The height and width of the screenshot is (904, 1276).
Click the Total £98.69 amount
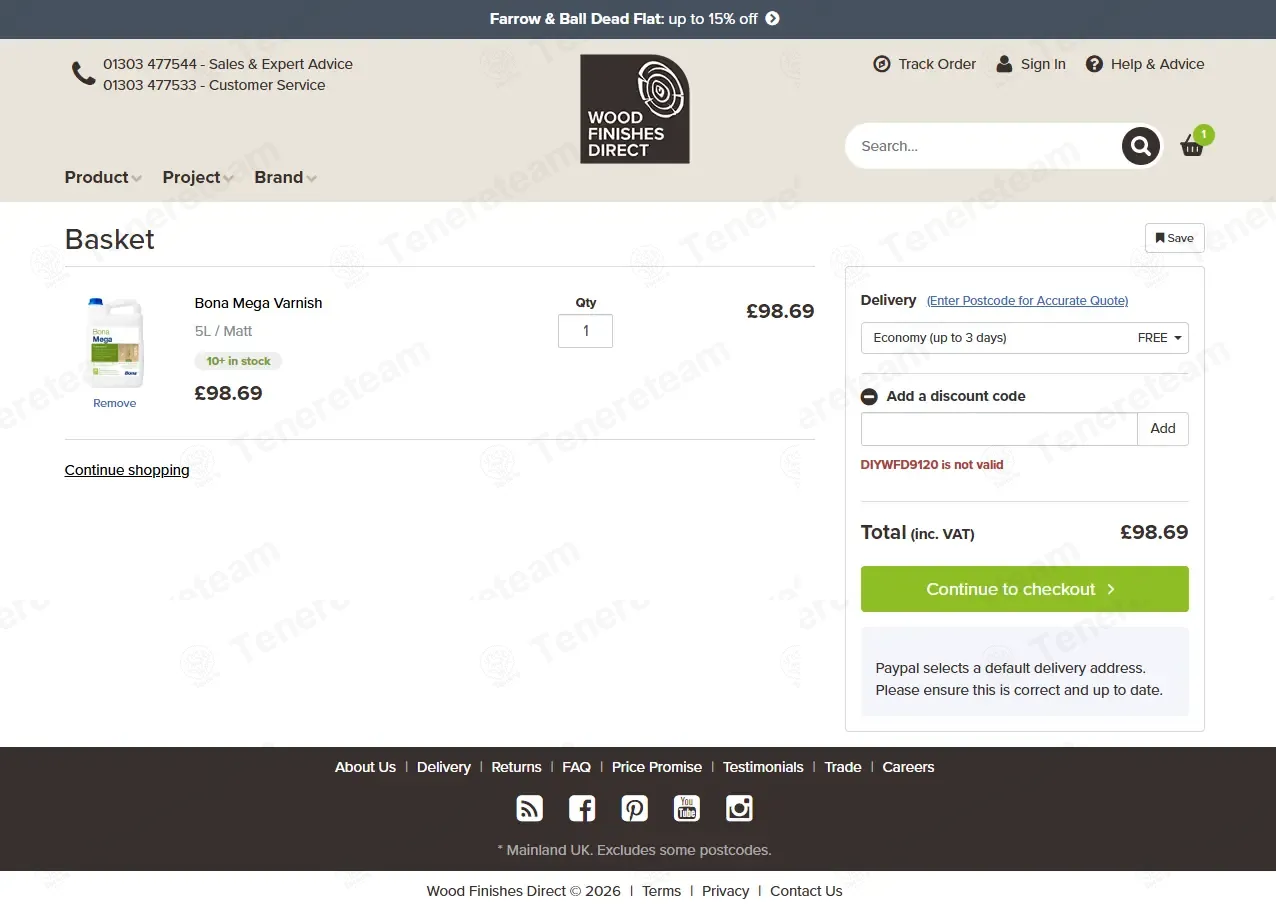point(1154,532)
